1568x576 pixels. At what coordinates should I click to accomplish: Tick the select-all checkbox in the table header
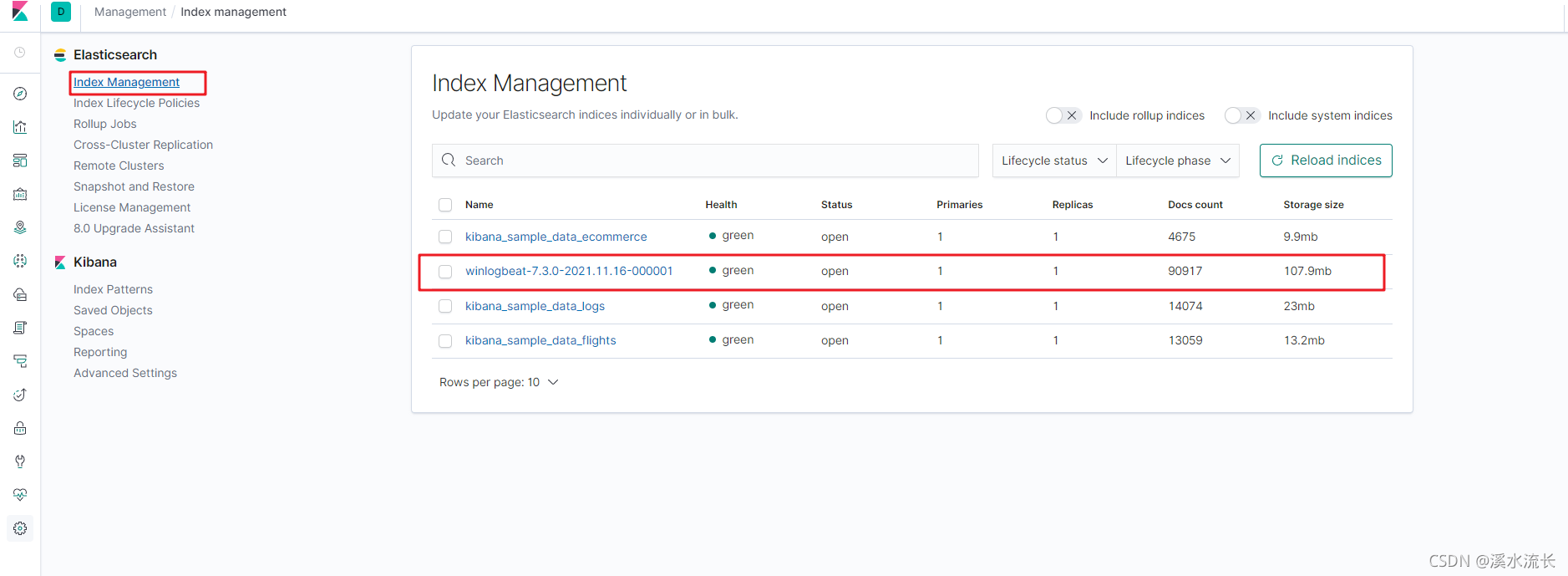tap(445, 205)
